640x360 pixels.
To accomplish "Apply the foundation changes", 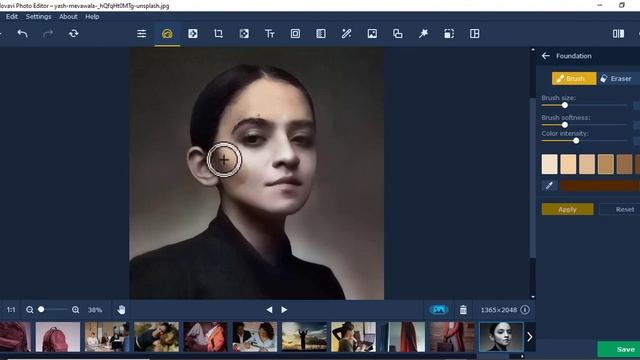I will point(567,209).
